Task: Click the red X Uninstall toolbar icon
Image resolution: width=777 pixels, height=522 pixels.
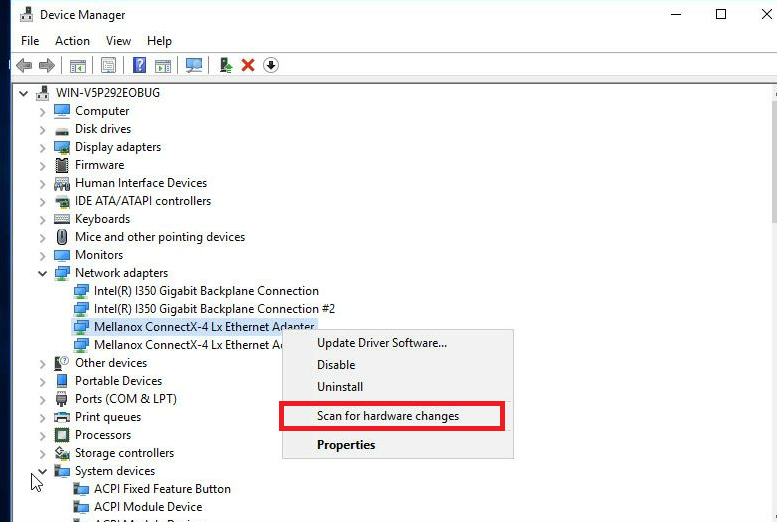Action: [x=248, y=65]
